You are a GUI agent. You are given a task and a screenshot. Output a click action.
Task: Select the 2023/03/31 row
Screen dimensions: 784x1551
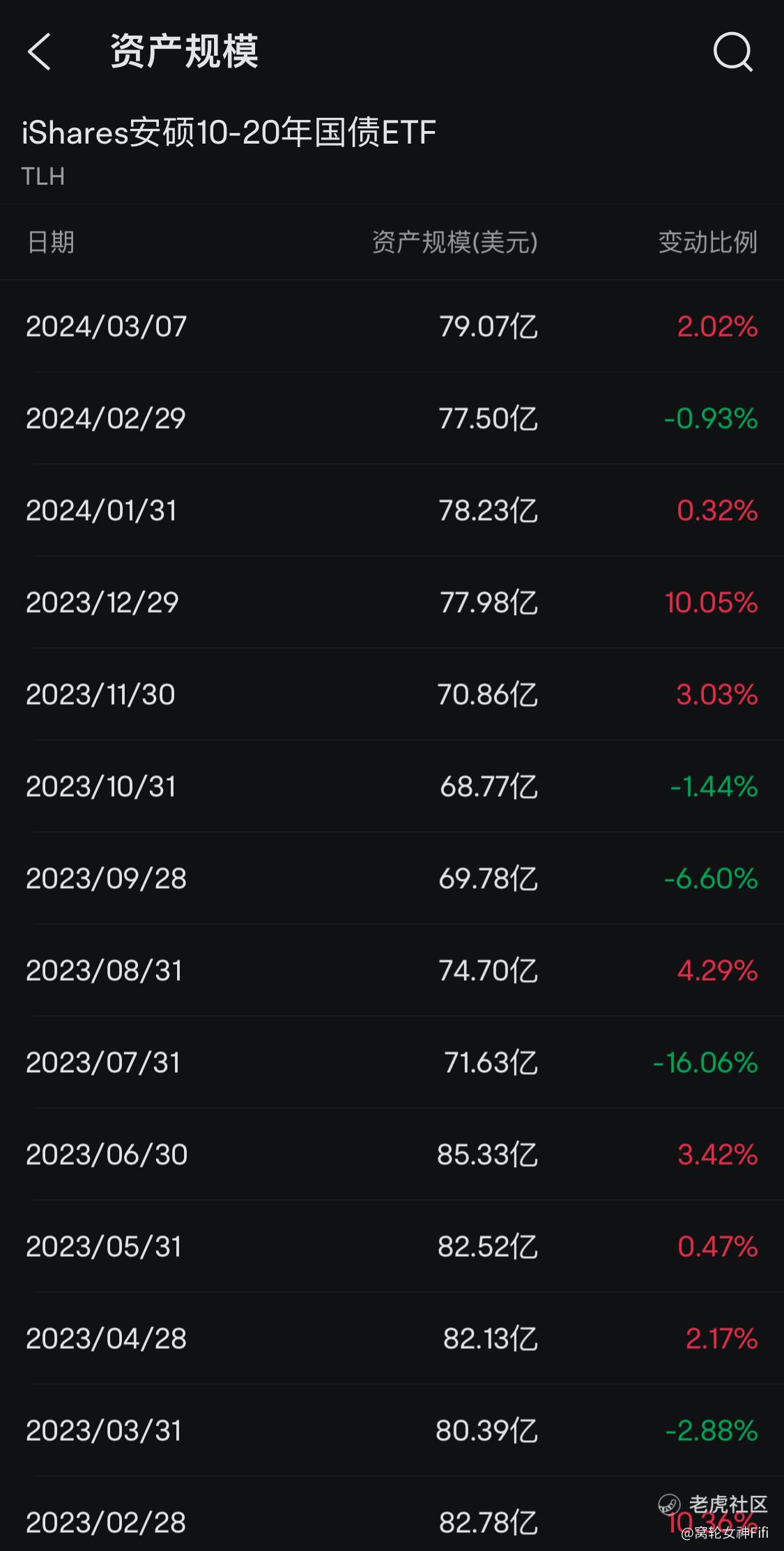click(x=392, y=1430)
